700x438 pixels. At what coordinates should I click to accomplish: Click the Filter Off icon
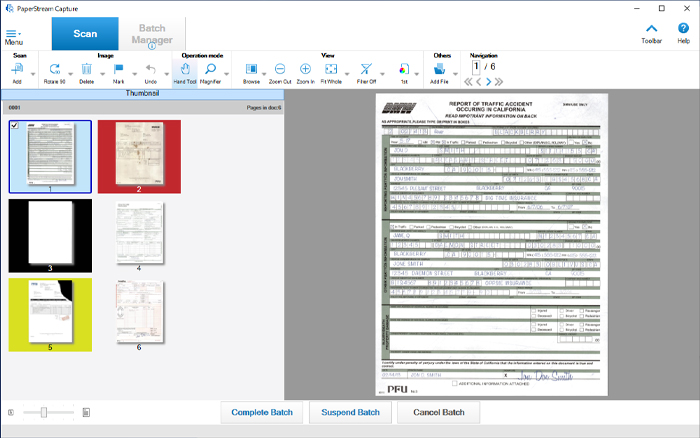point(366,69)
